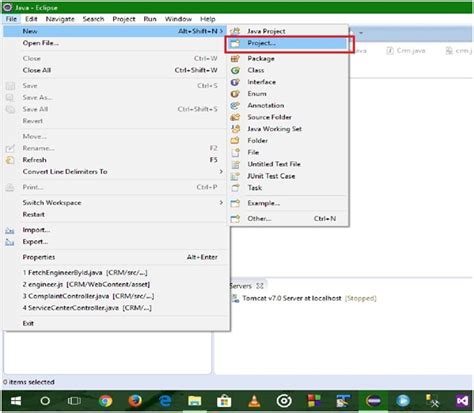This screenshot has height=413, width=474.
Task: Click the Project... wizard icon
Action: click(235, 43)
